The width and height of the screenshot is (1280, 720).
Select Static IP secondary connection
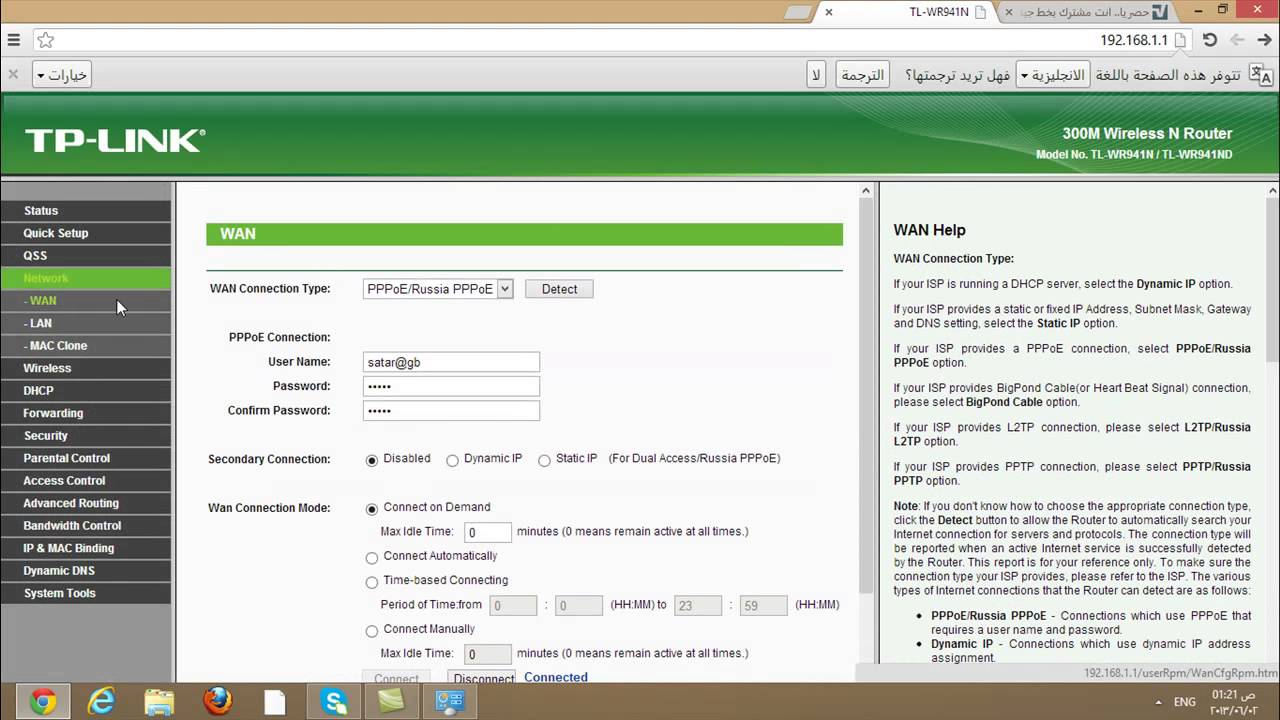click(x=544, y=460)
